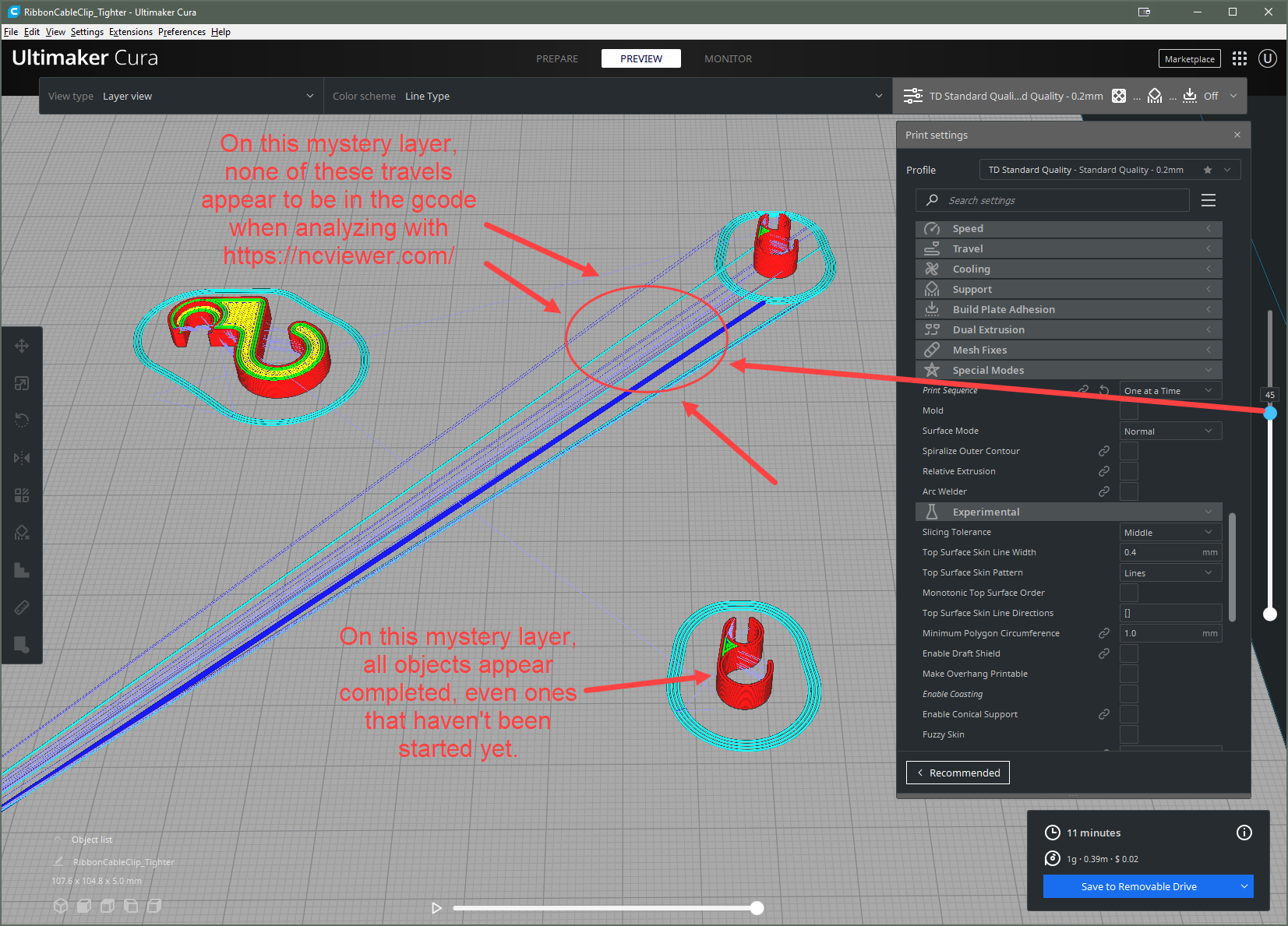The height and width of the screenshot is (926, 1288).
Task: Open the View type dropdown
Action: click(181, 96)
